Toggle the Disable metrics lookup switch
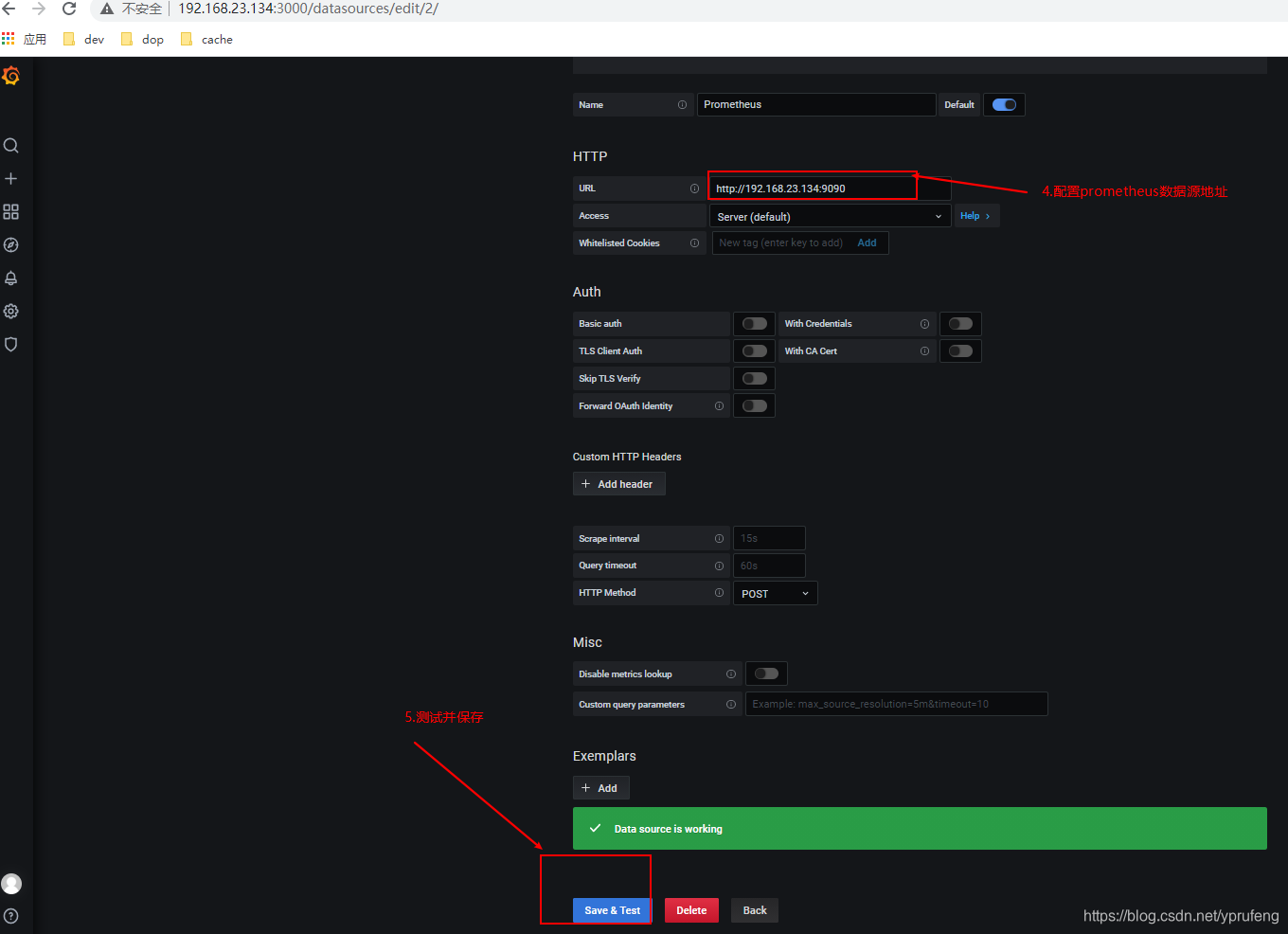 click(766, 674)
